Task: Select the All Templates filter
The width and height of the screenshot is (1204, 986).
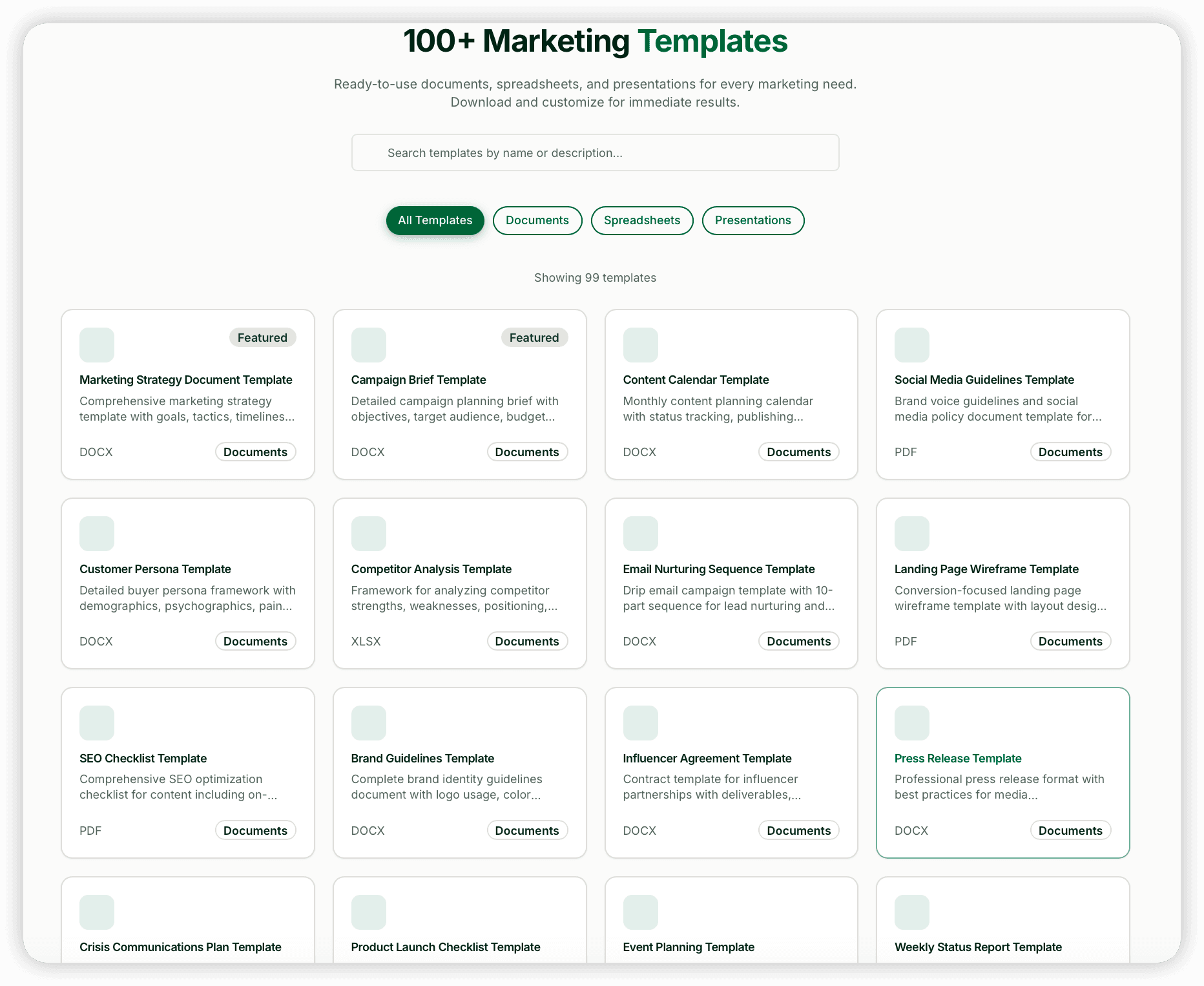Action: point(435,220)
